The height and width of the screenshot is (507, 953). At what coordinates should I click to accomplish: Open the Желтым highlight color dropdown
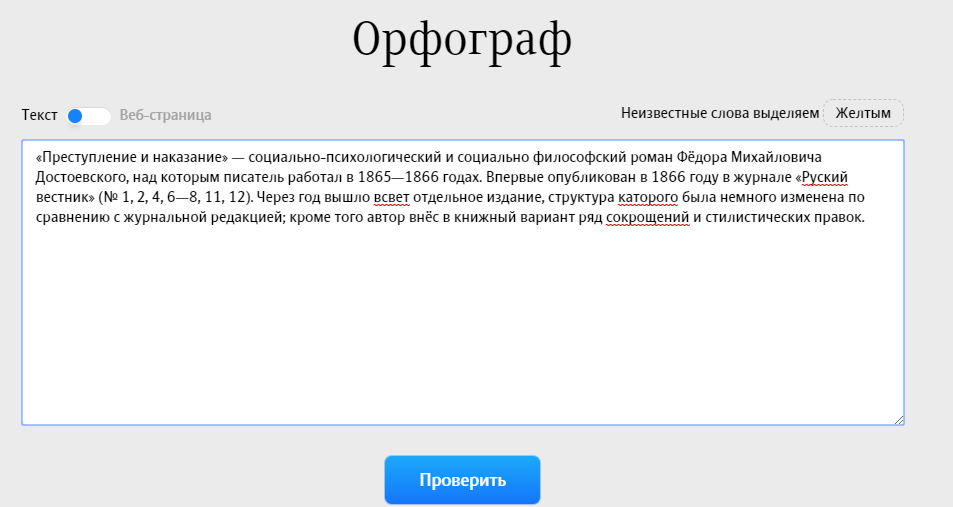coord(863,113)
